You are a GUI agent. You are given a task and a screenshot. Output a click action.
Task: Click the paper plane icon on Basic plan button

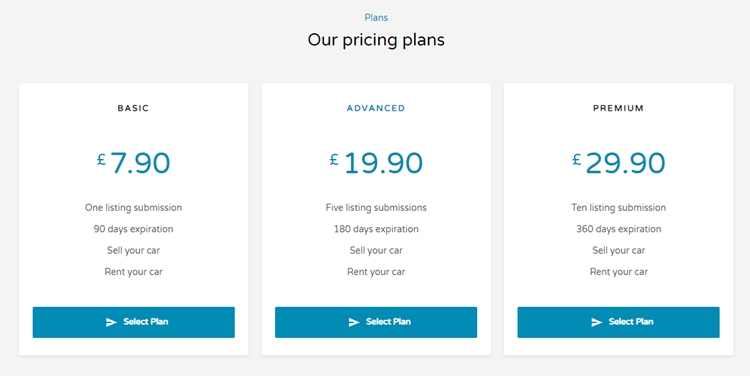tap(111, 322)
